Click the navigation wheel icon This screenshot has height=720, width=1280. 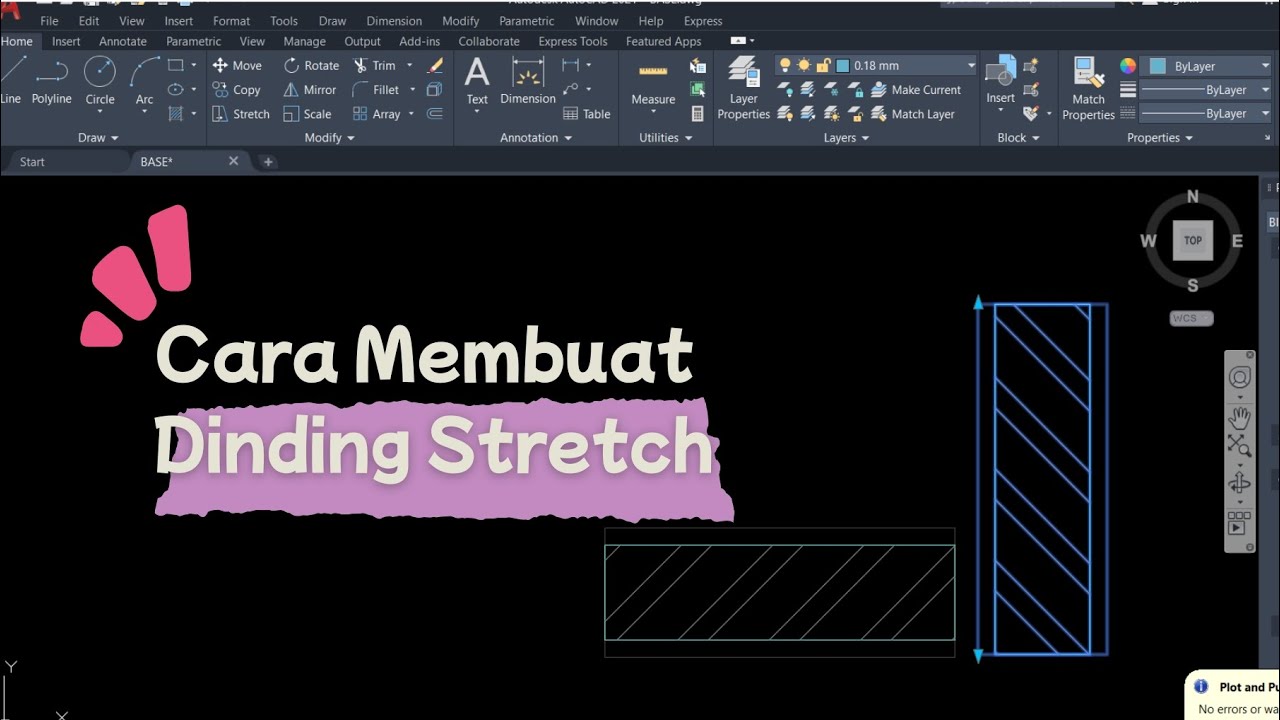[1240, 377]
